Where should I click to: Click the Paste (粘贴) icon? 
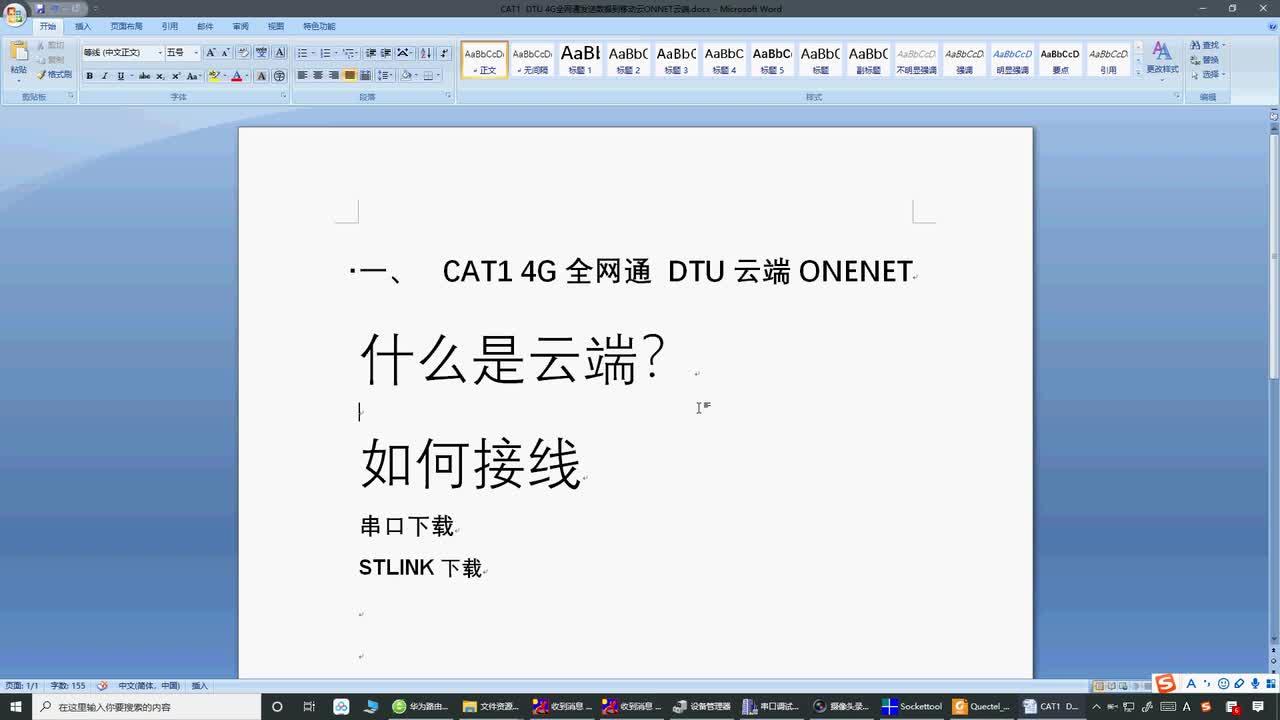(18, 52)
